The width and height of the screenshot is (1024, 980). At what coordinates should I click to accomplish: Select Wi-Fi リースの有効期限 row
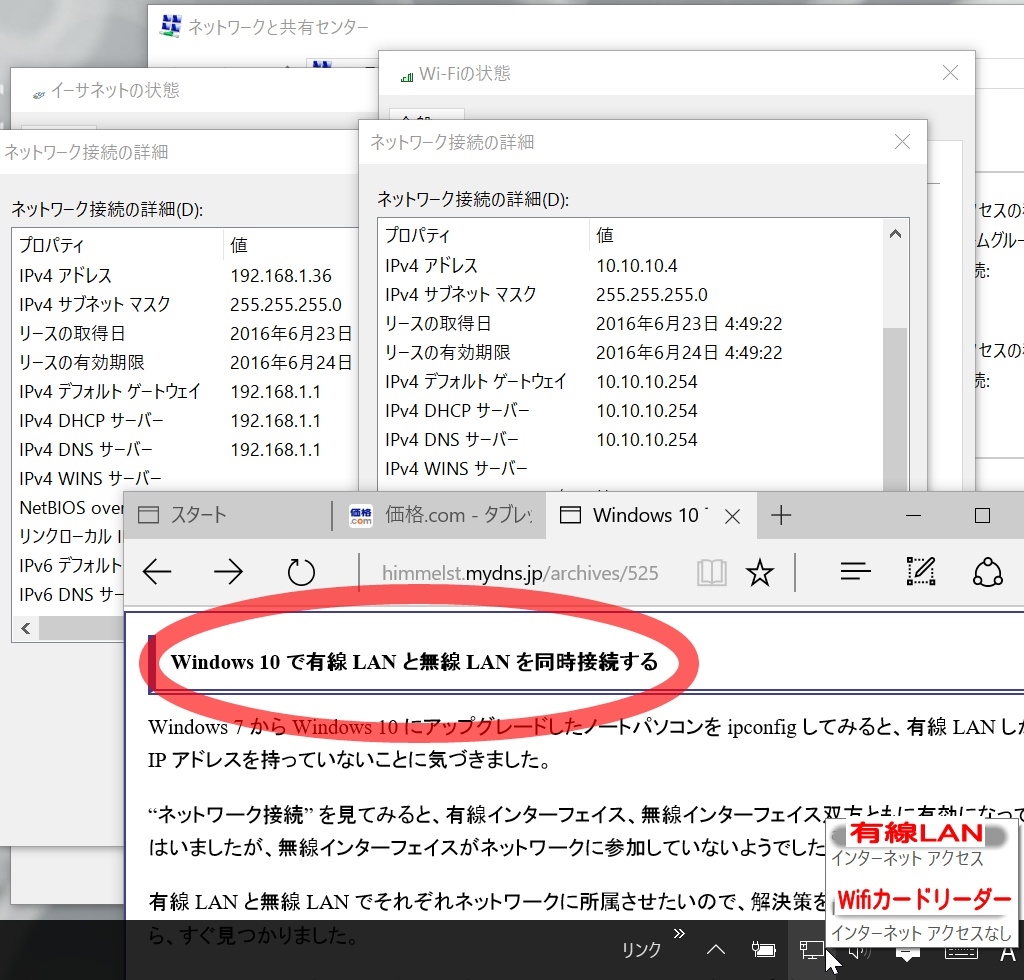click(630, 353)
